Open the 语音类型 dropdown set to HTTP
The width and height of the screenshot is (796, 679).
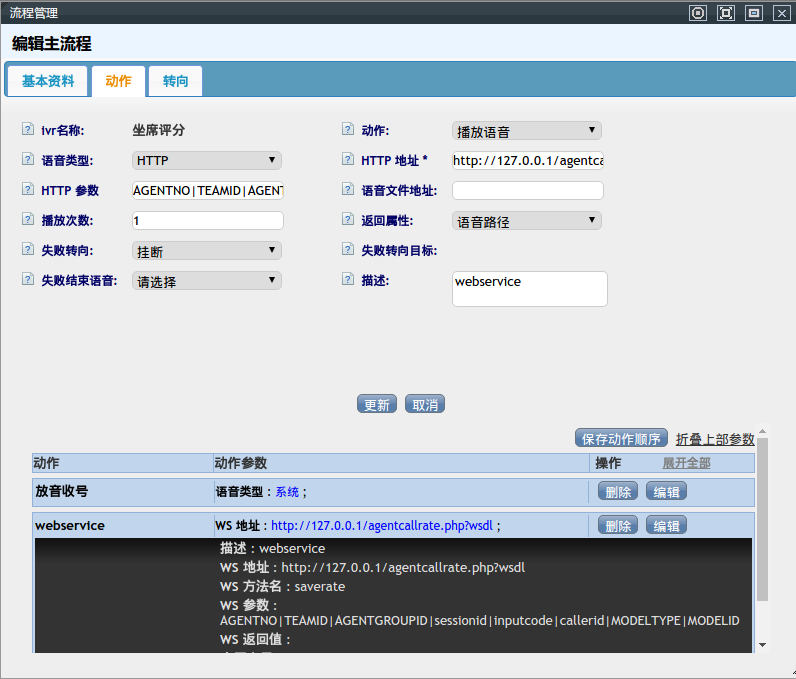pyautogui.click(x=207, y=161)
